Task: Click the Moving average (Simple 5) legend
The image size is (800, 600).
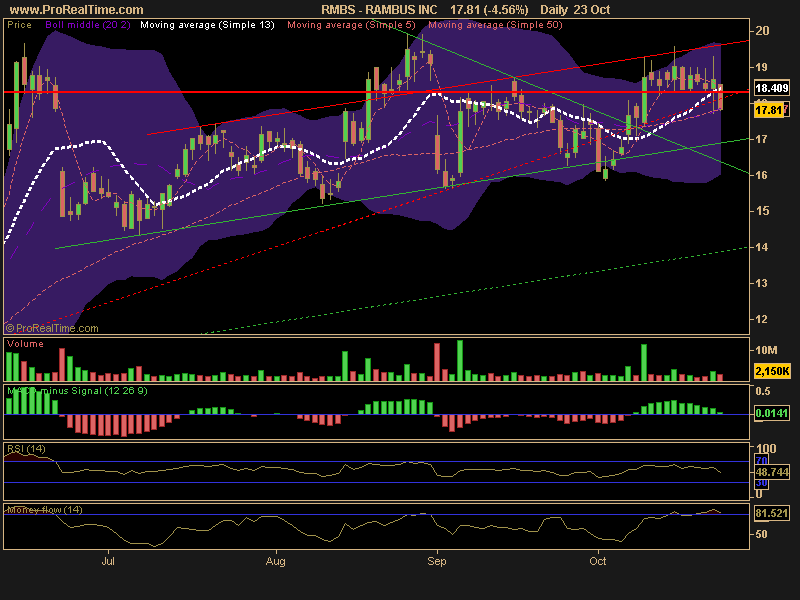Action: tap(352, 25)
